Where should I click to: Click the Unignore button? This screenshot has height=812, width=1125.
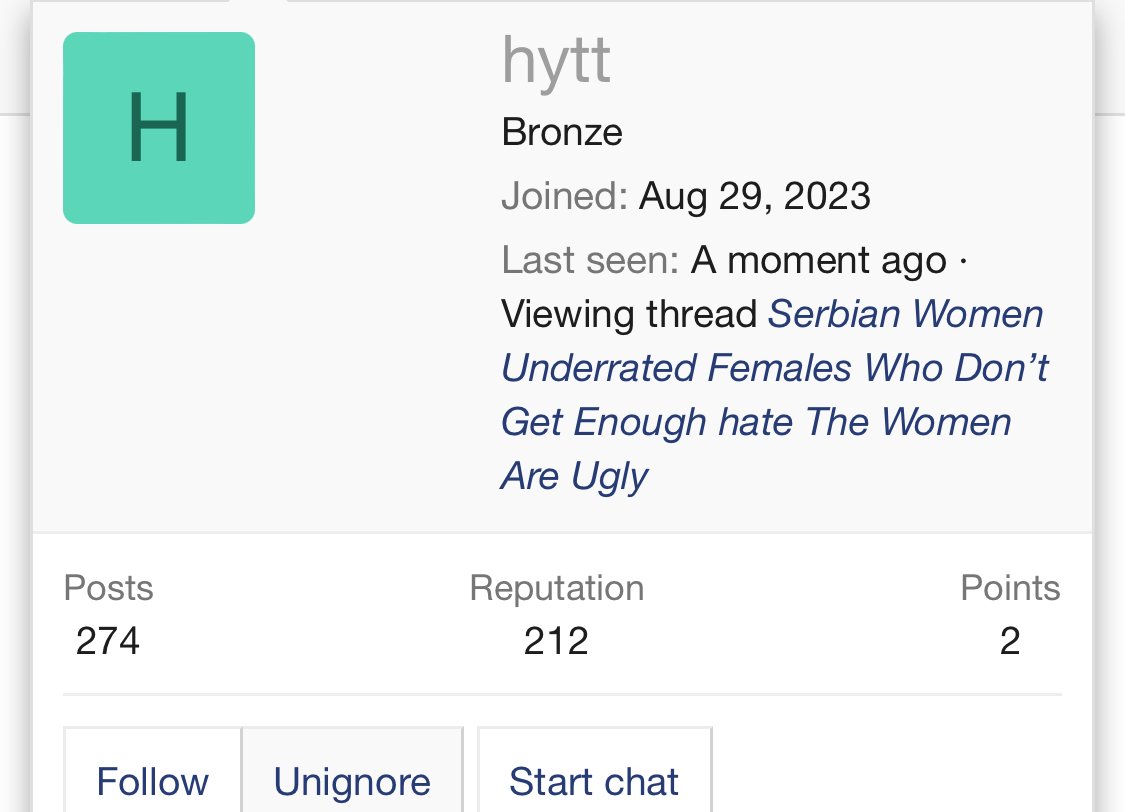[x=352, y=781]
